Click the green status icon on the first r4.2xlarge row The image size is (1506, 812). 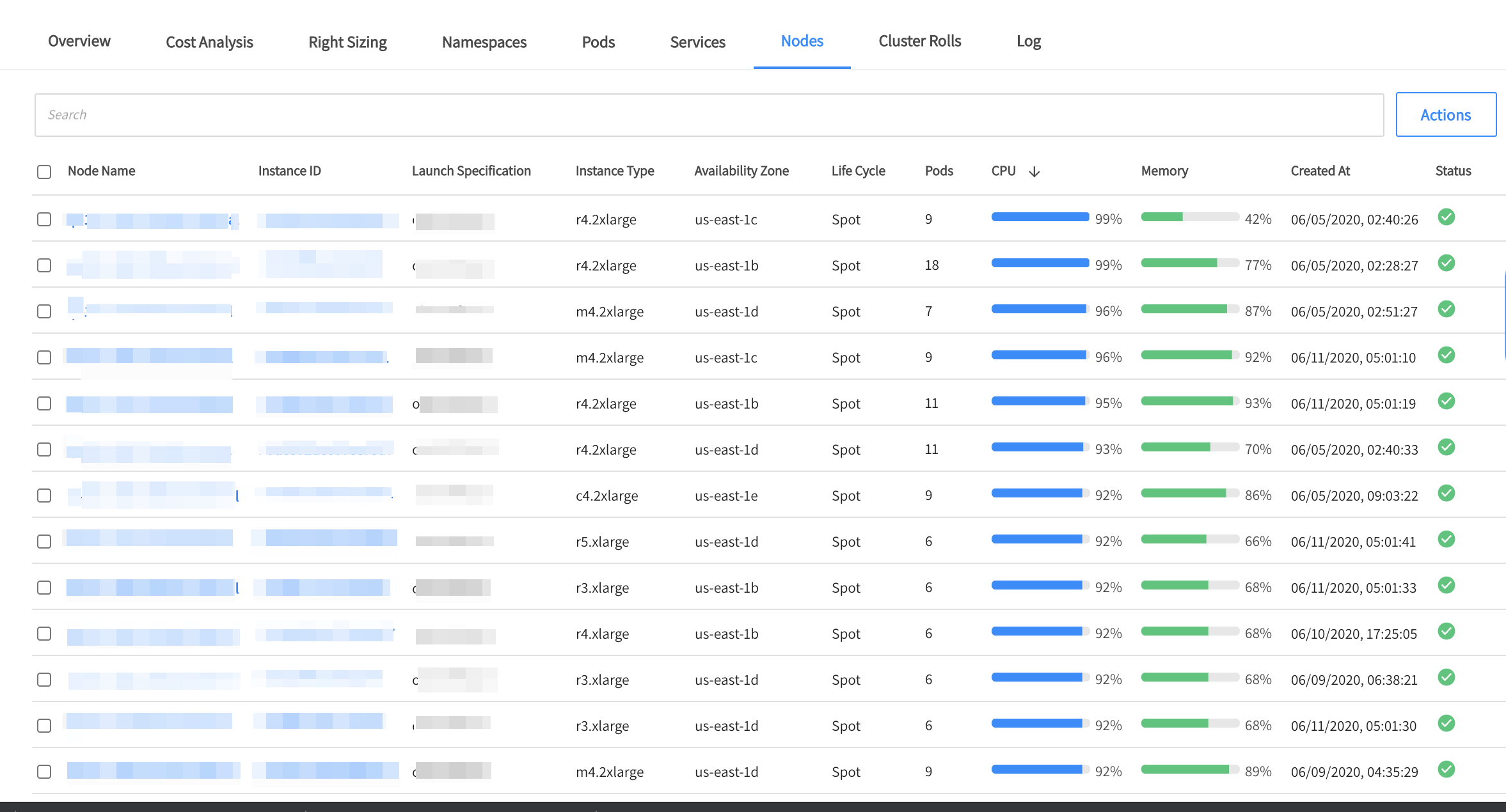(x=1447, y=218)
